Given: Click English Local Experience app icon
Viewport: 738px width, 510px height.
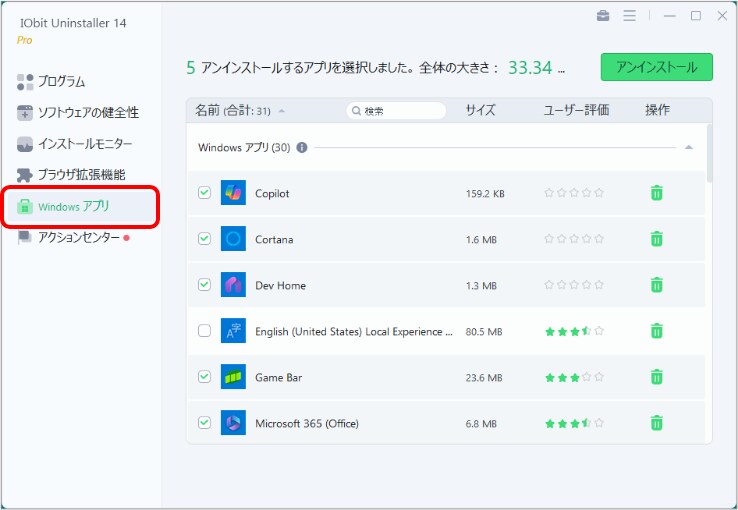Looking at the screenshot, I should tap(233, 331).
